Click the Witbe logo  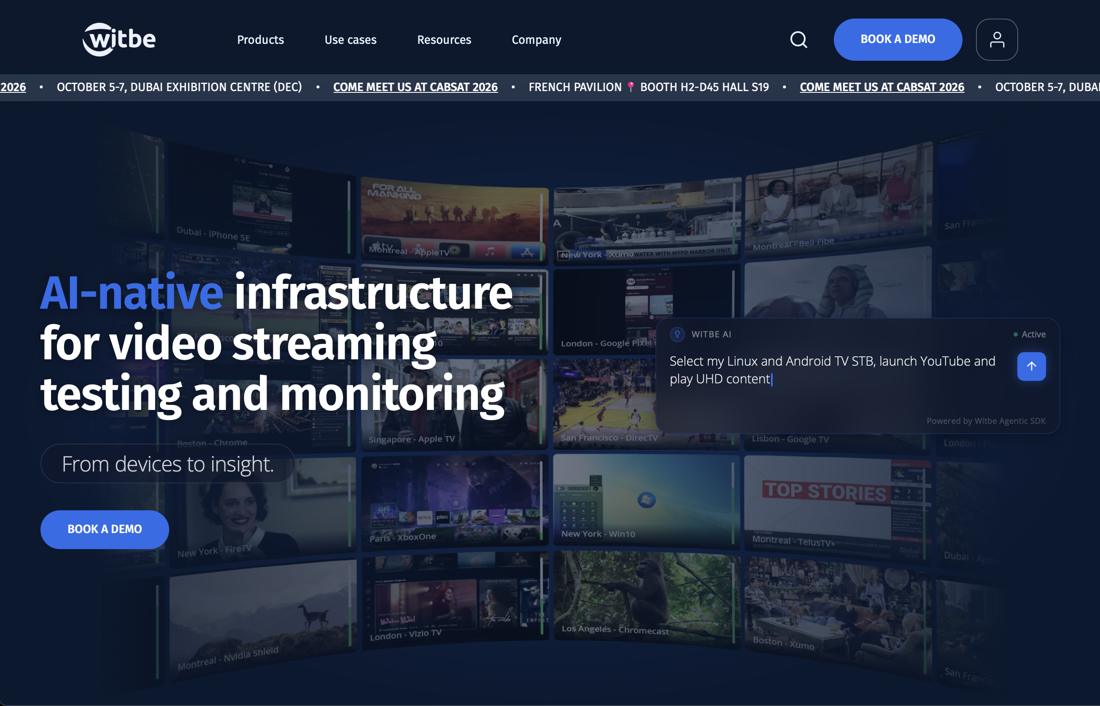pos(119,39)
